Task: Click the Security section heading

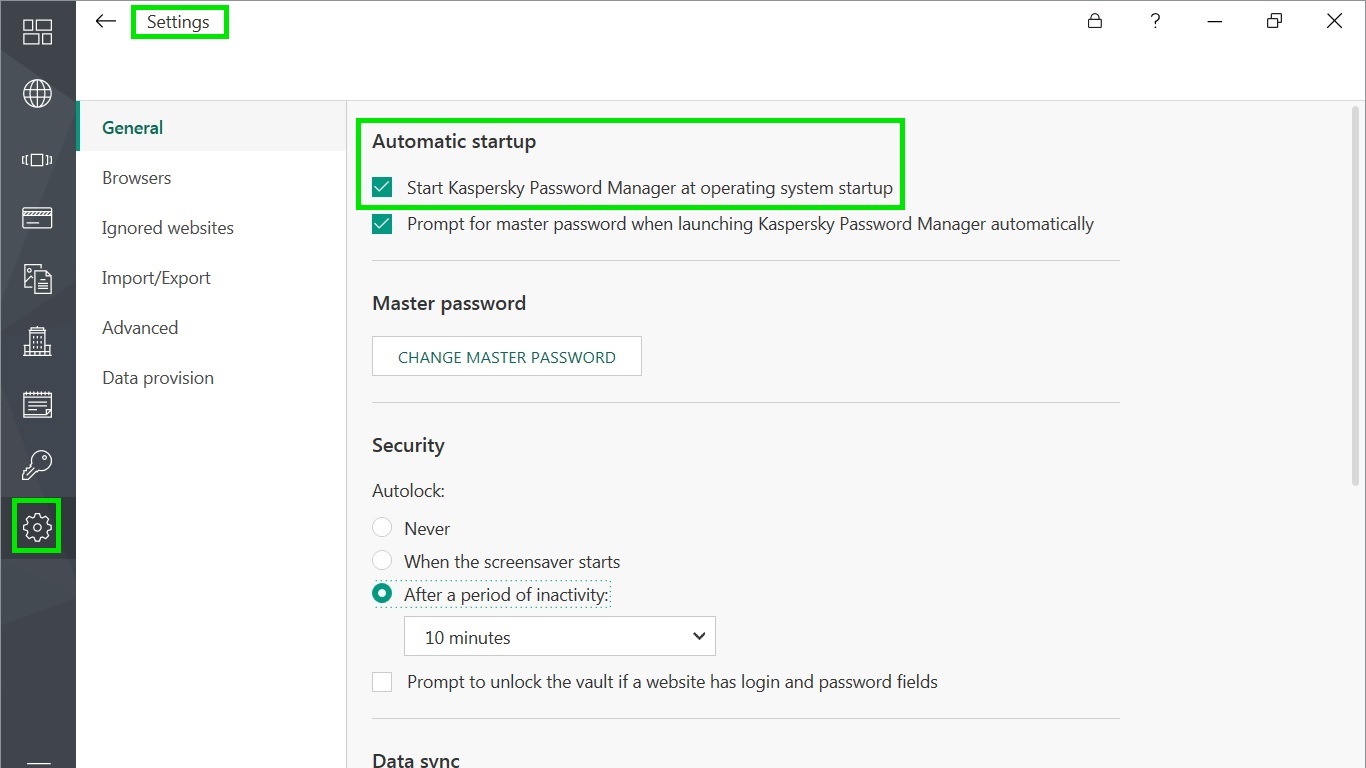Action: click(408, 446)
